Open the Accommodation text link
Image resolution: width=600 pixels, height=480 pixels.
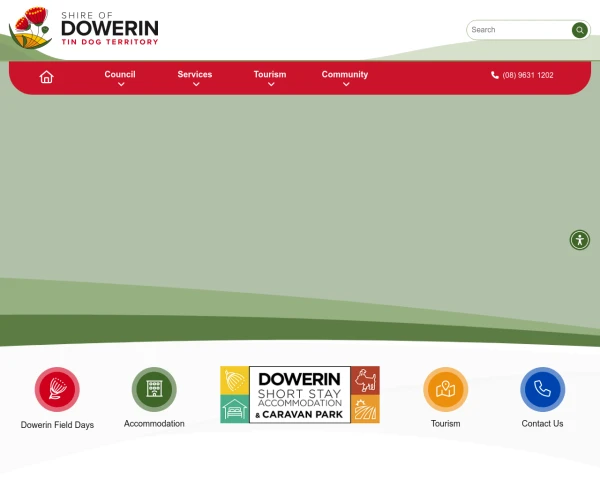coord(154,423)
